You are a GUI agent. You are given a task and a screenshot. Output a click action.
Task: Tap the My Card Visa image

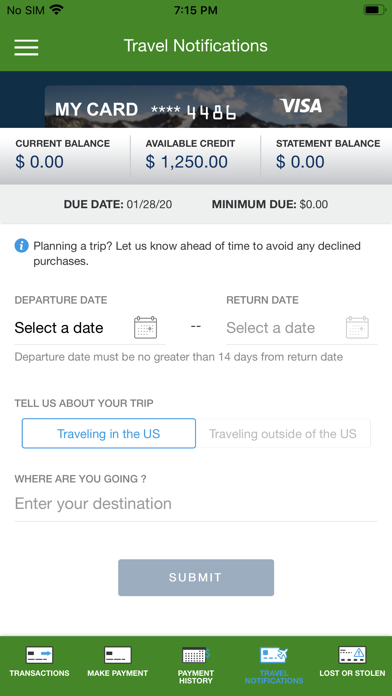point(196,107)
